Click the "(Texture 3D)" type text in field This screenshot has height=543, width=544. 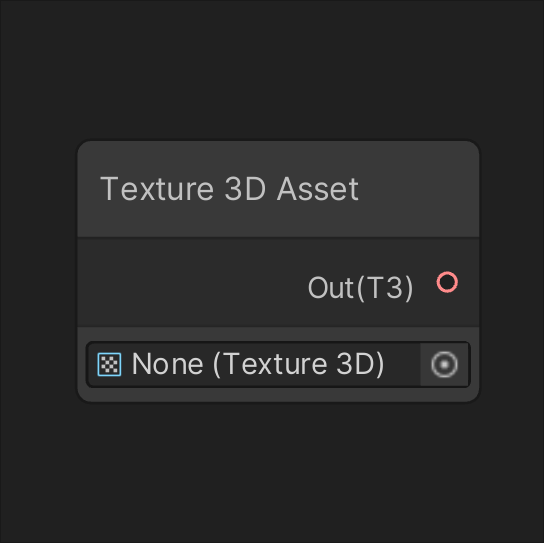pos(299,364)
